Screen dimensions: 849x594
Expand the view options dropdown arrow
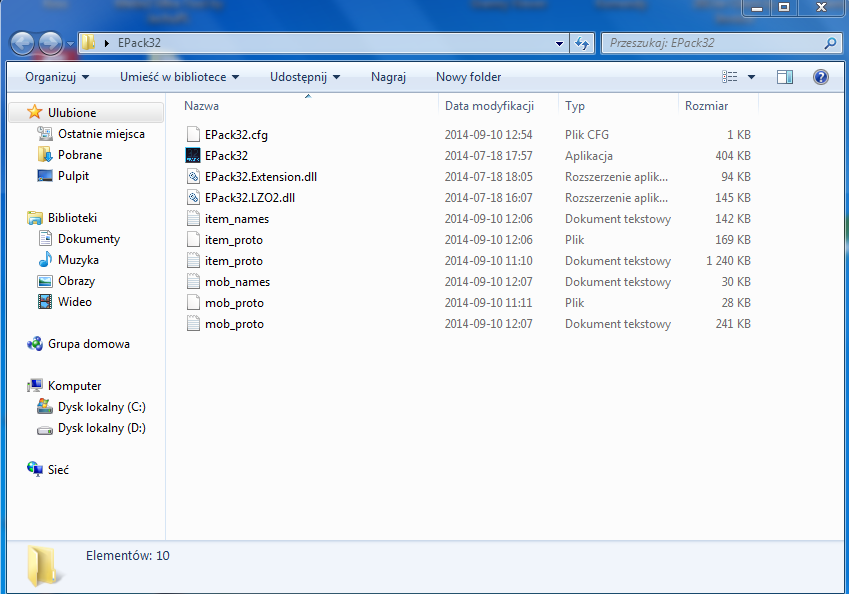coord(751,77)
